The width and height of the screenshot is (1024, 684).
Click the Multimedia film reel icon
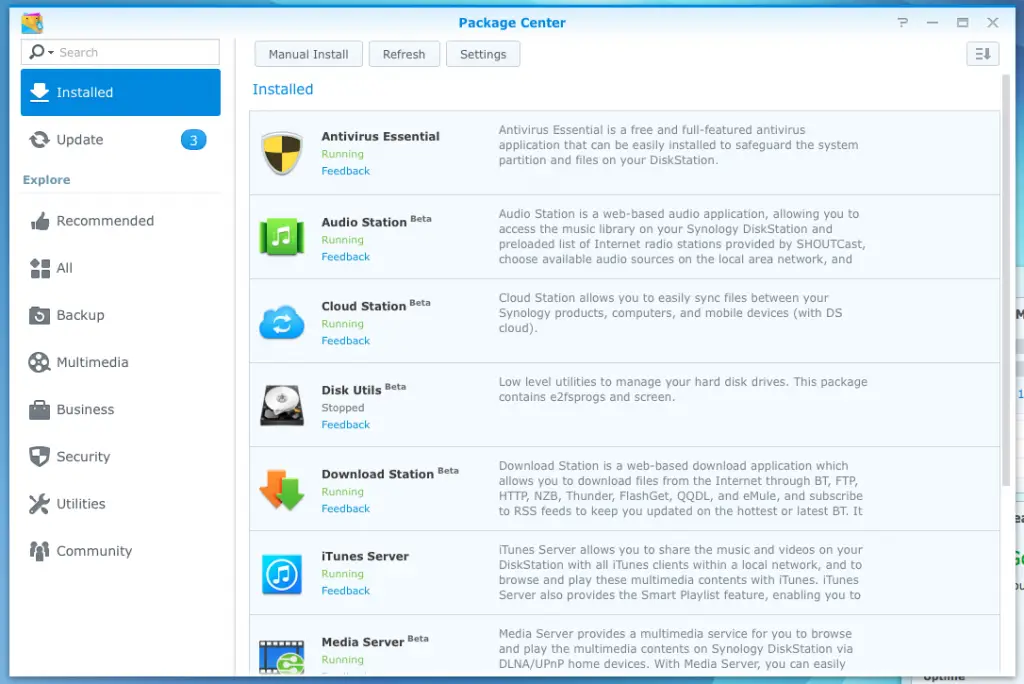[39, 362]
